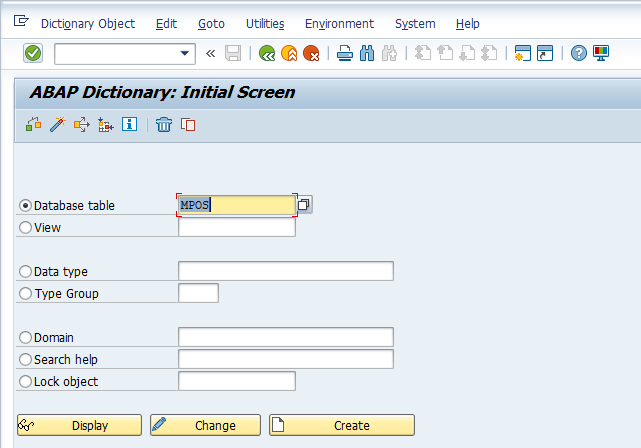Select the Domain radio button
Image resolution: width=641 pixels, height=448 pixels.
pyautogui.click(x=25, y=338)
